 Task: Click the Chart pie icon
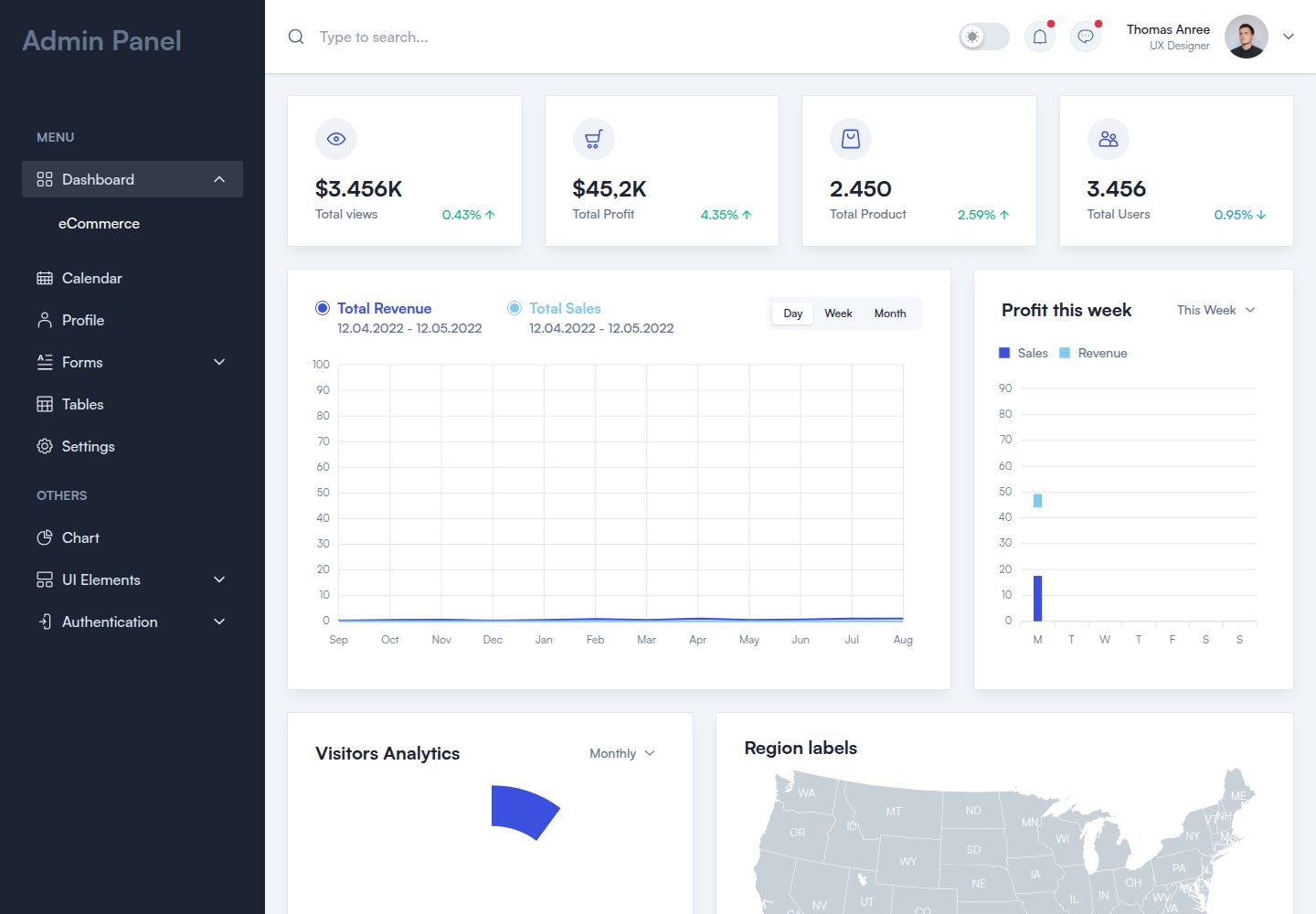pyautogui.click(x=45, y=537)
